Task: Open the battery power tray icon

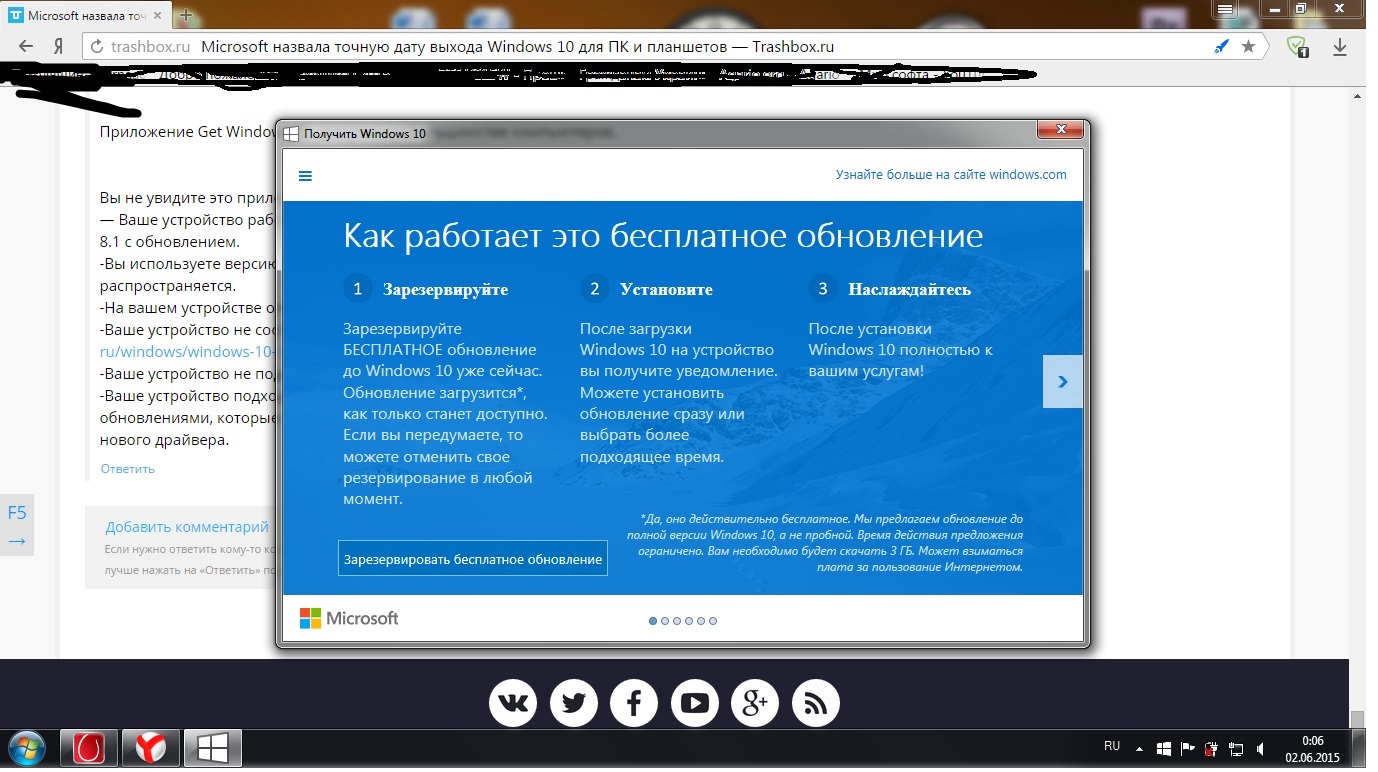Action: pos(1212,748)
